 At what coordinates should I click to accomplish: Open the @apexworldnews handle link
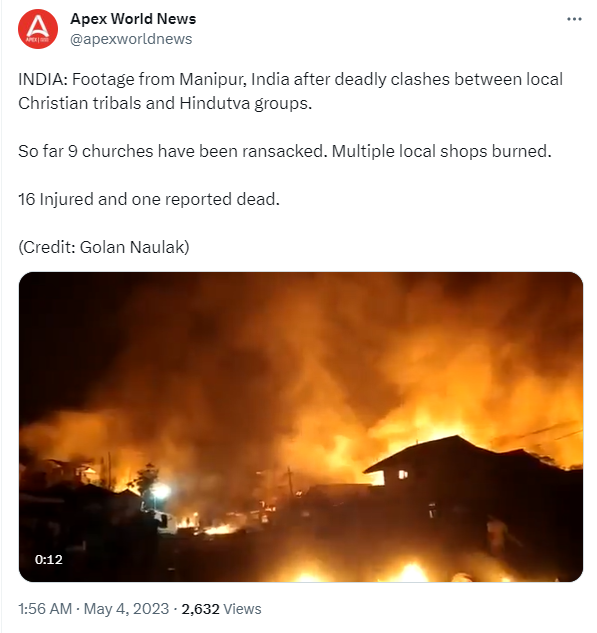tap(131, 39)
